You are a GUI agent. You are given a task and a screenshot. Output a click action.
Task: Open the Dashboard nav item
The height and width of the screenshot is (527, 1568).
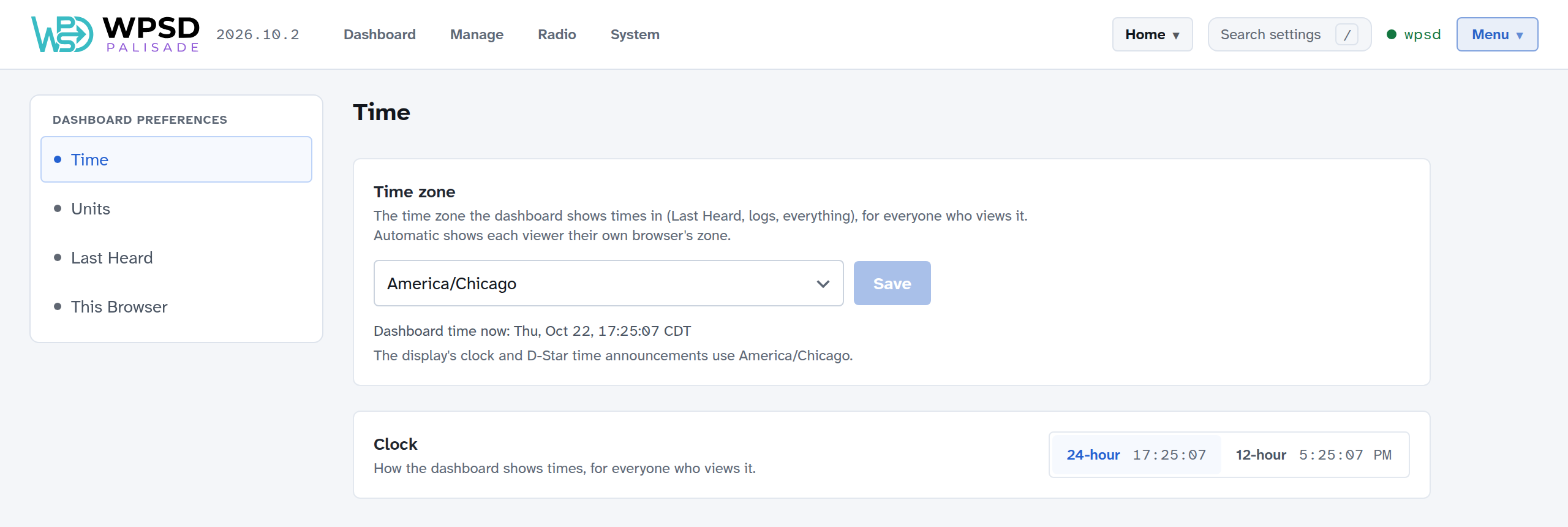click(x=379, y=34)
